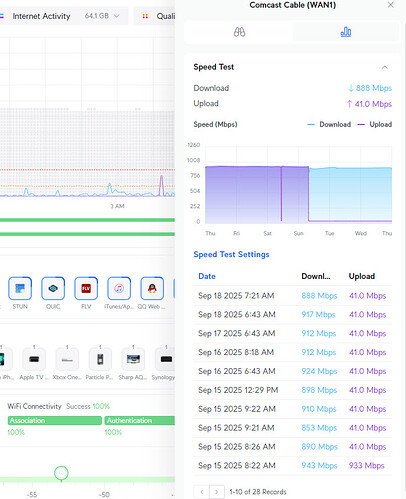
Task: Click the 64.1 GB usage value
Action: [97, 16]
